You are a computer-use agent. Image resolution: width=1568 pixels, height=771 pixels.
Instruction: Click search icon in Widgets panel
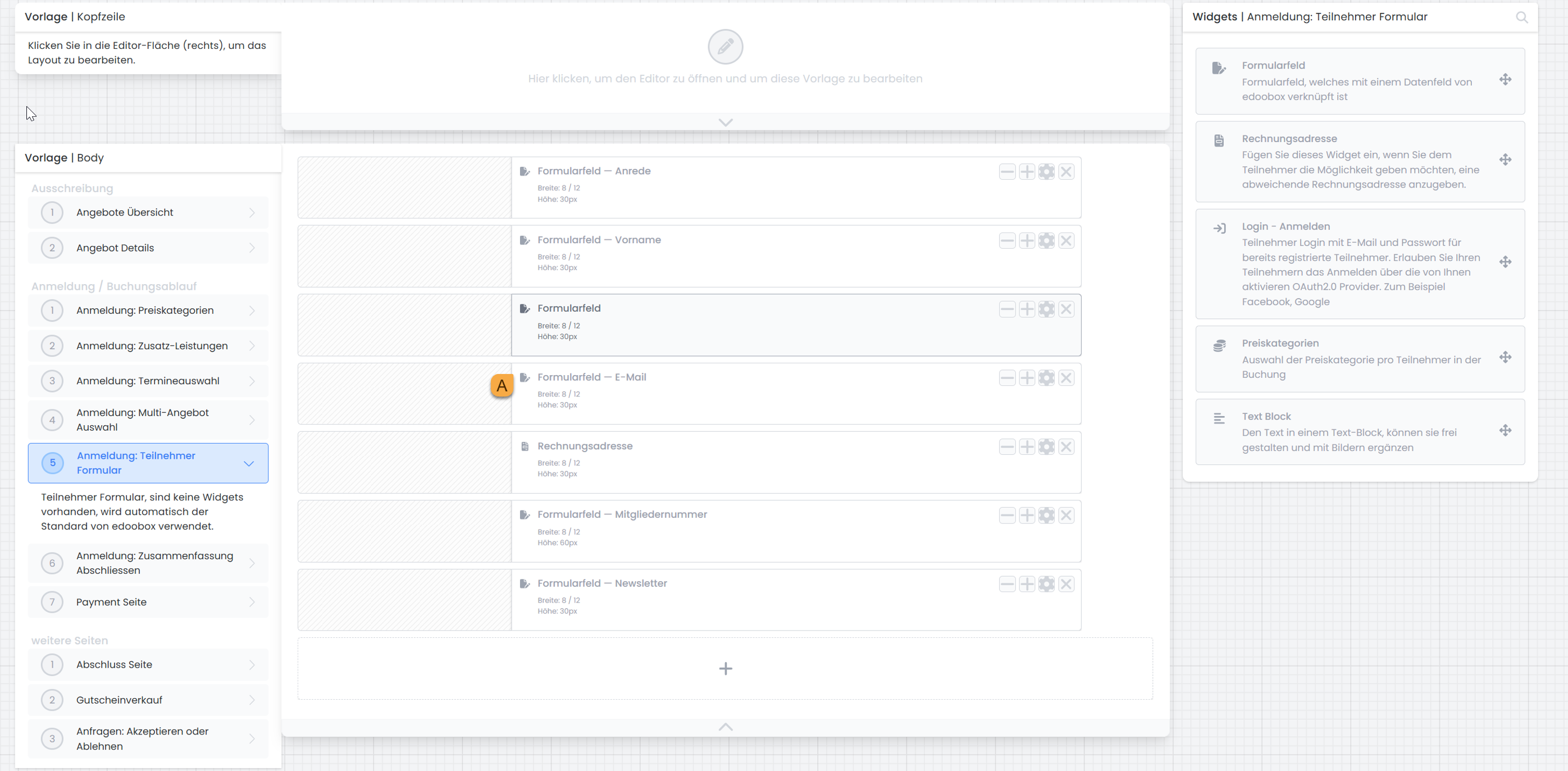point(1521,17)
